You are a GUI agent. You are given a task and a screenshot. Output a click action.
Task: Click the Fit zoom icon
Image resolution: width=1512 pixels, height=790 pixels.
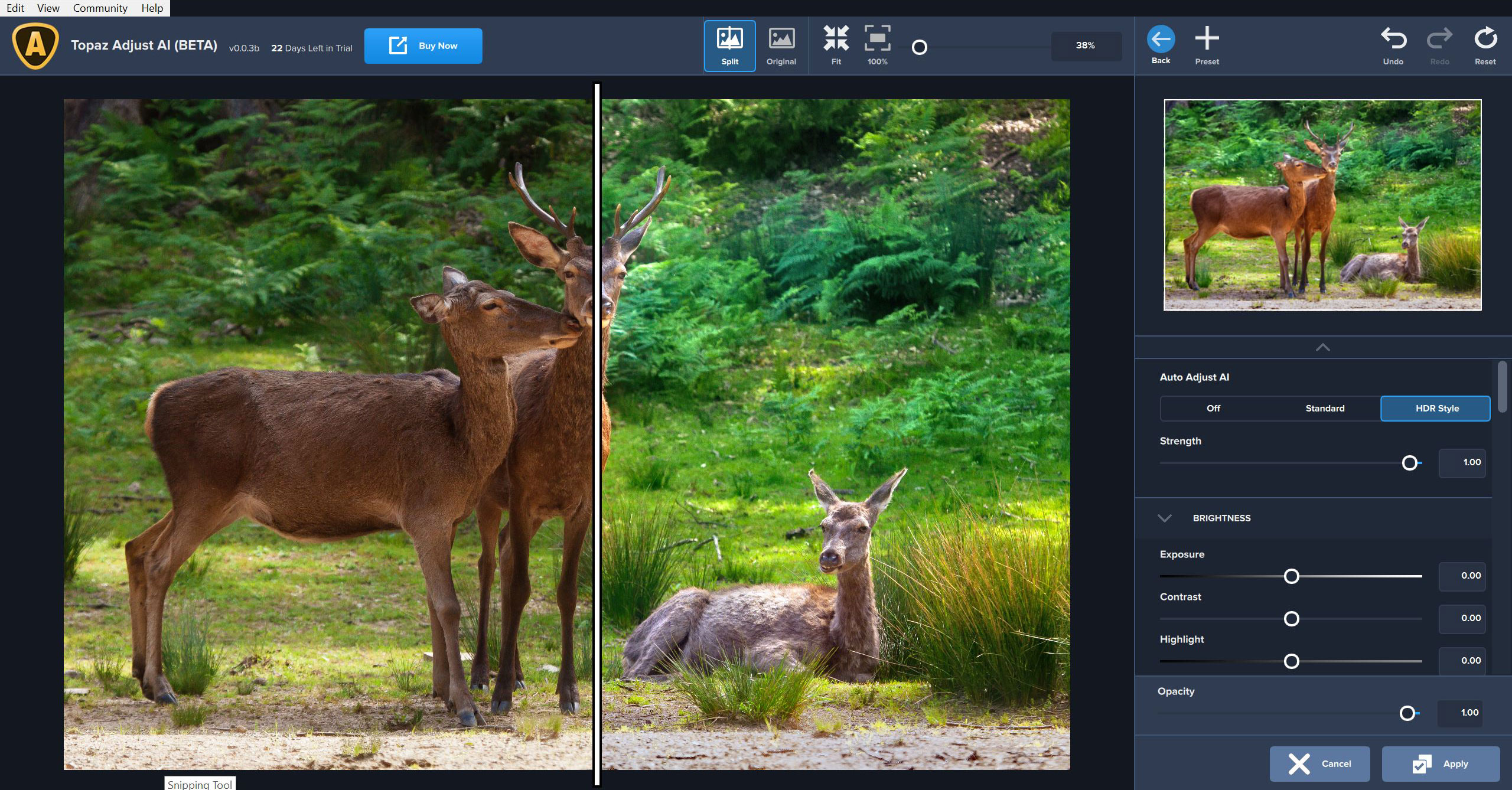(836, 40)
